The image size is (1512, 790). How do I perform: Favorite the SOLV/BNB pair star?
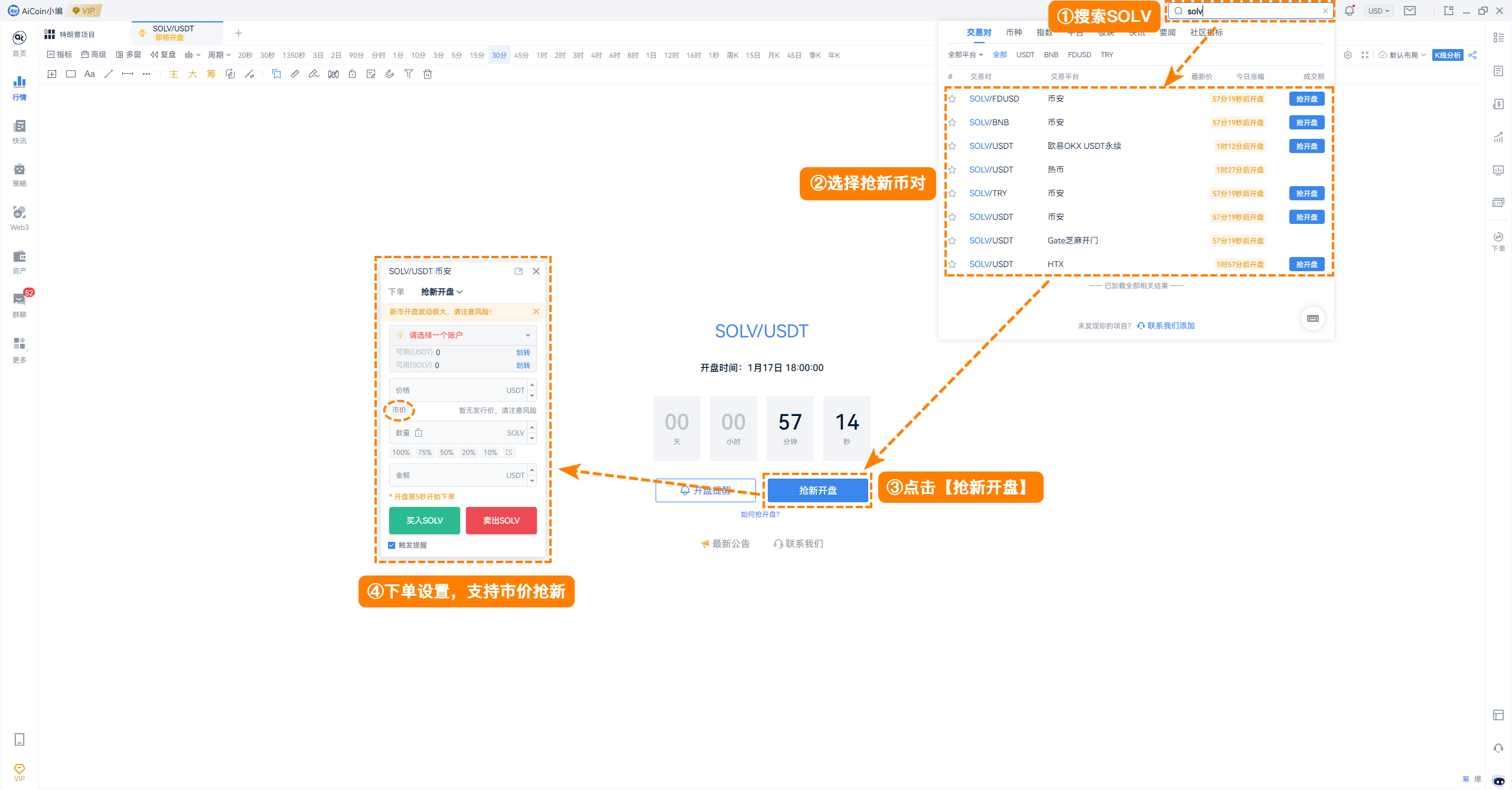pos(952,122)
